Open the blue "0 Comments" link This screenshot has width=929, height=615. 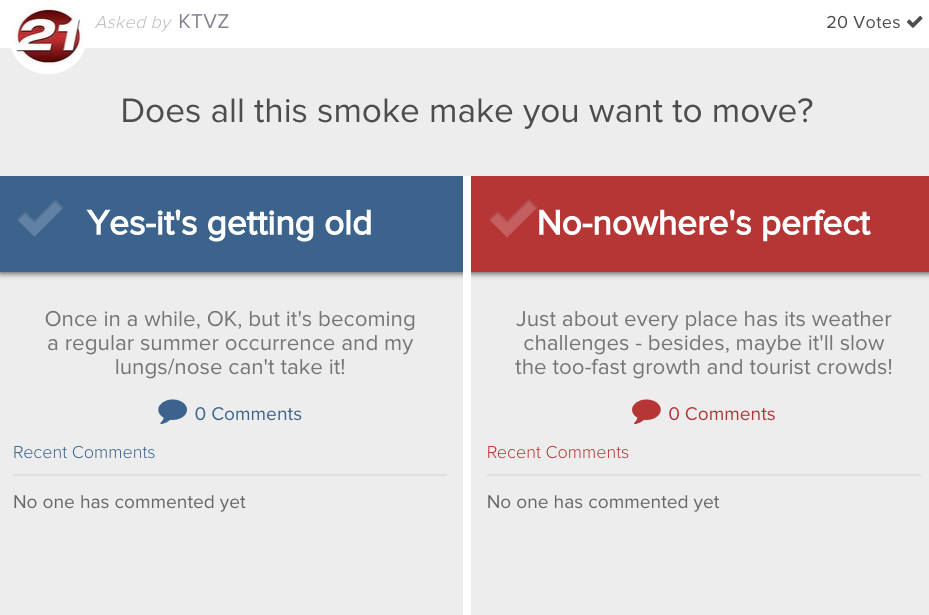point(248,414)
